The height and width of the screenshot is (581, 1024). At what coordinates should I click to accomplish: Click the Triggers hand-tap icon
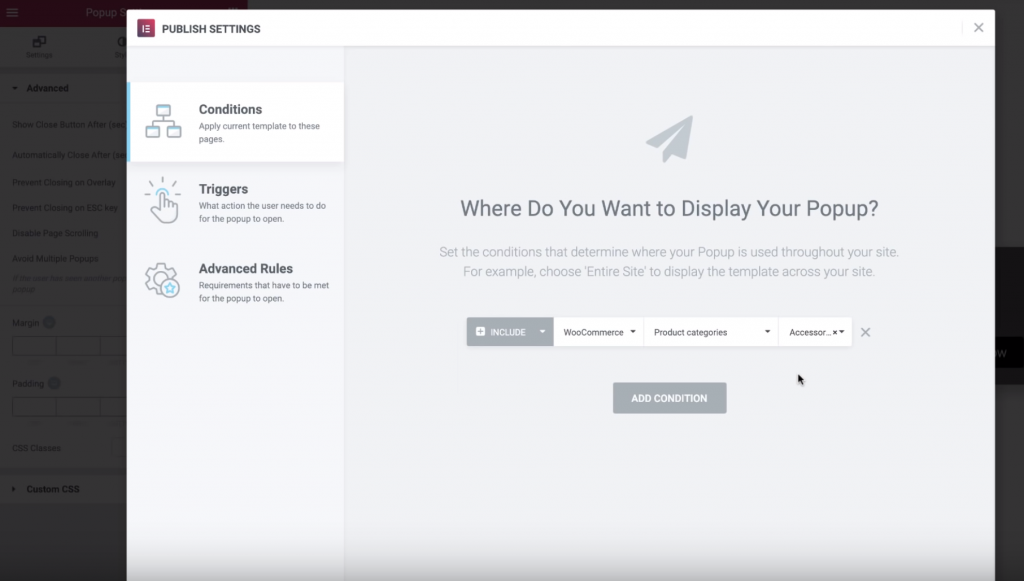[x=162, y=199]
